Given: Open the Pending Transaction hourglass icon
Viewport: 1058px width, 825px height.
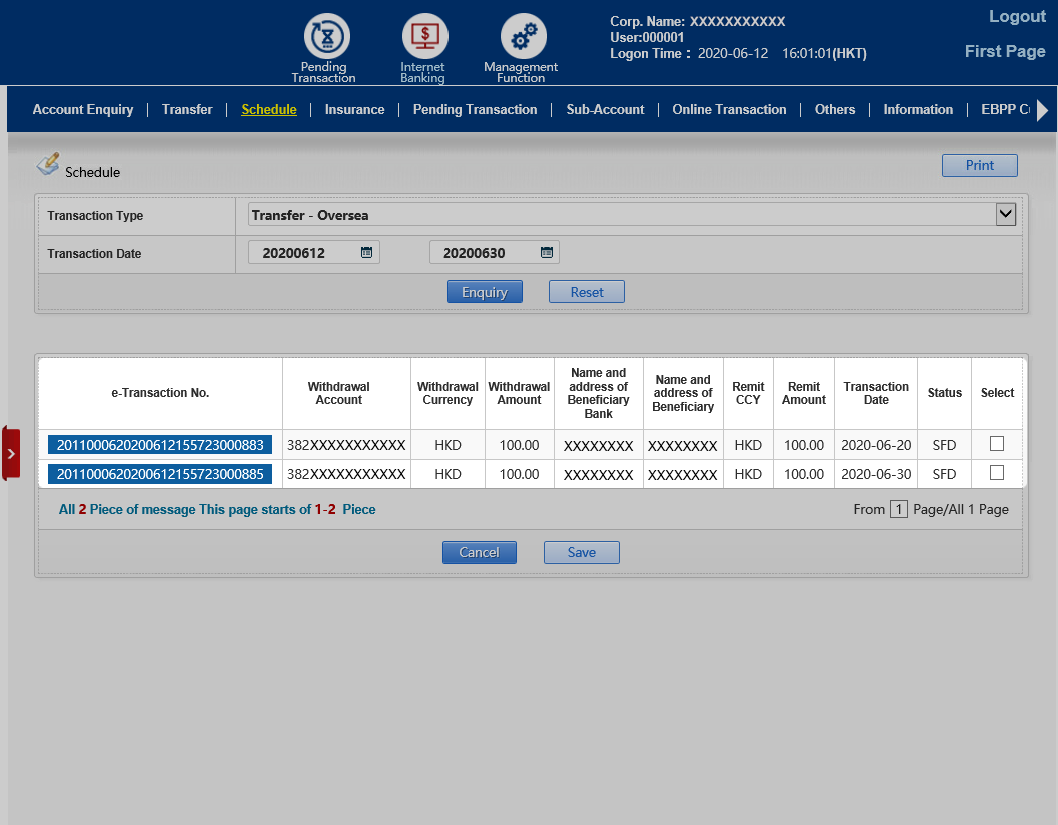Looking at the screenshot, I should pos(324,37).
